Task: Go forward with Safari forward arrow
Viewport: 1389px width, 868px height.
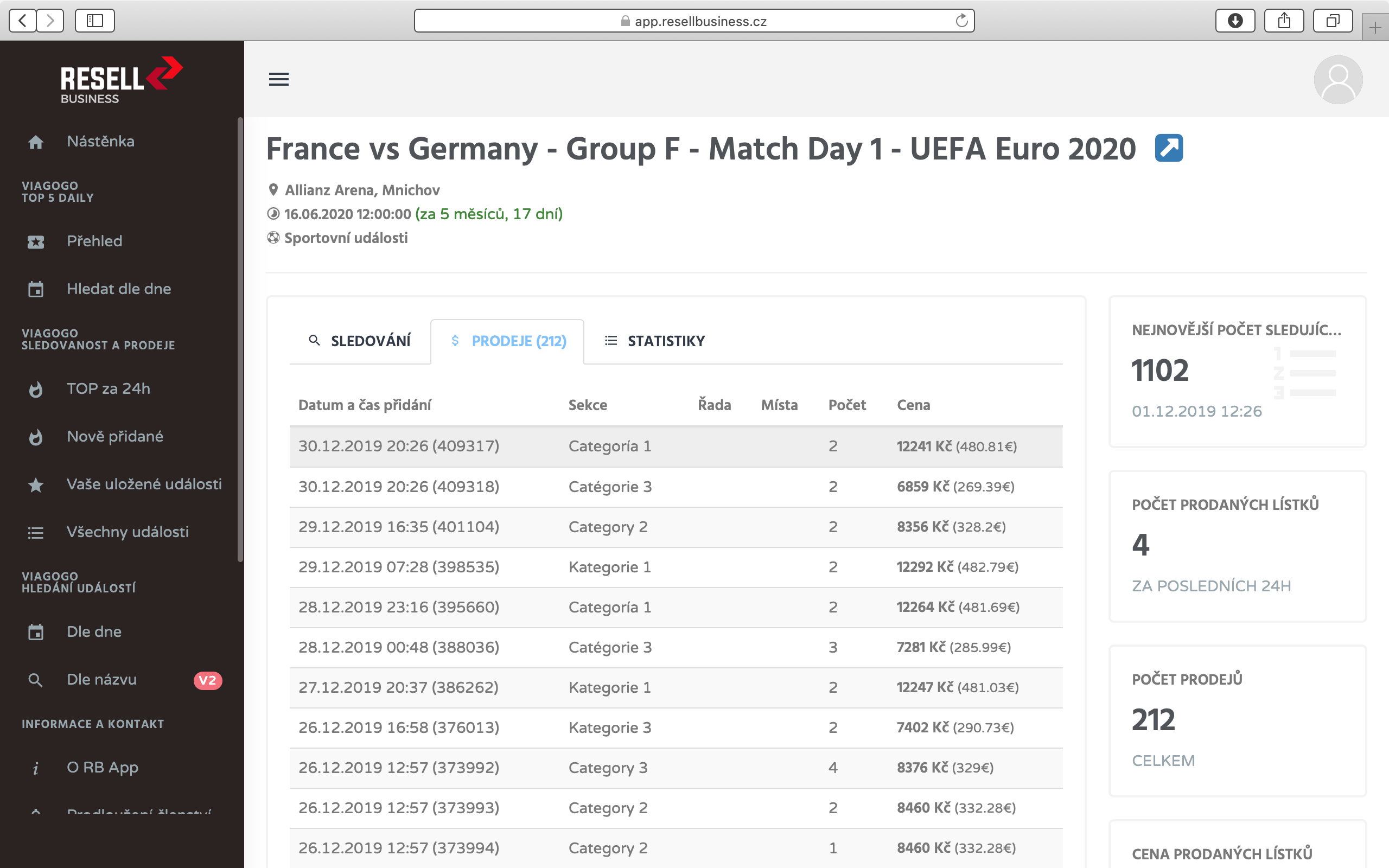Action: coord(50,21)
